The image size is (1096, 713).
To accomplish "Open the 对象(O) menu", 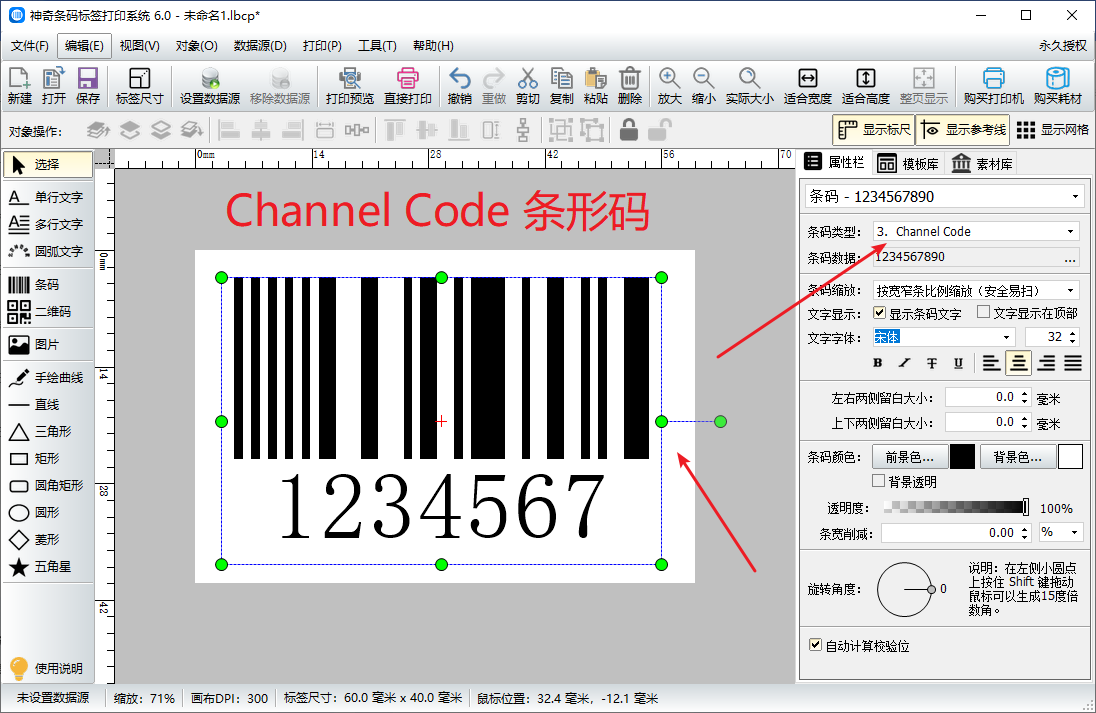I will (196, 46).
